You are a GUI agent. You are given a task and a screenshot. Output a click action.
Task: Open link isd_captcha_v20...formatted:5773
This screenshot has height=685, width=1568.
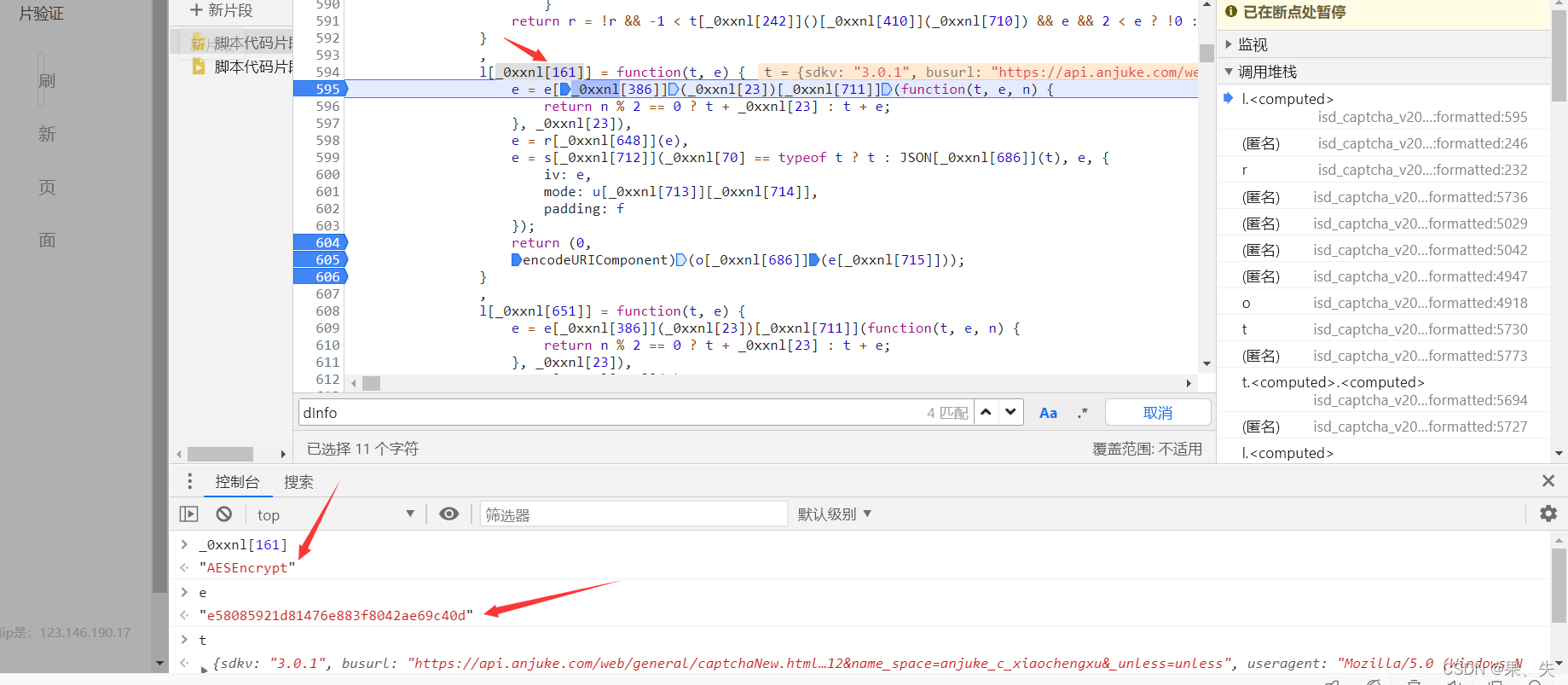coord(1420,356)
